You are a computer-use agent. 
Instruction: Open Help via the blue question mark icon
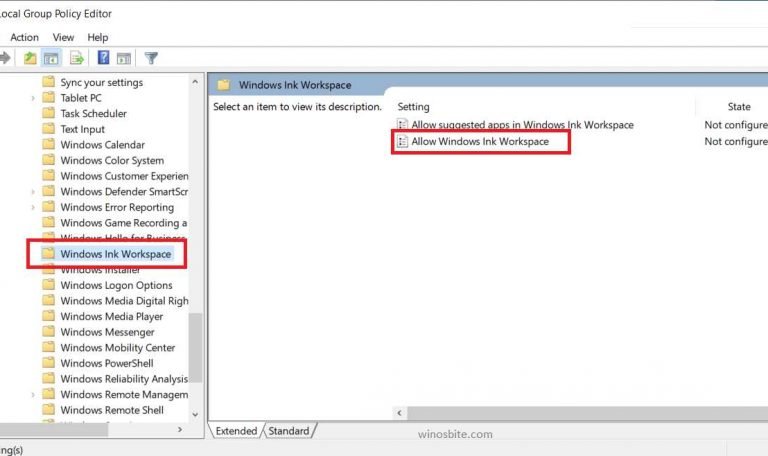(103, 59)
